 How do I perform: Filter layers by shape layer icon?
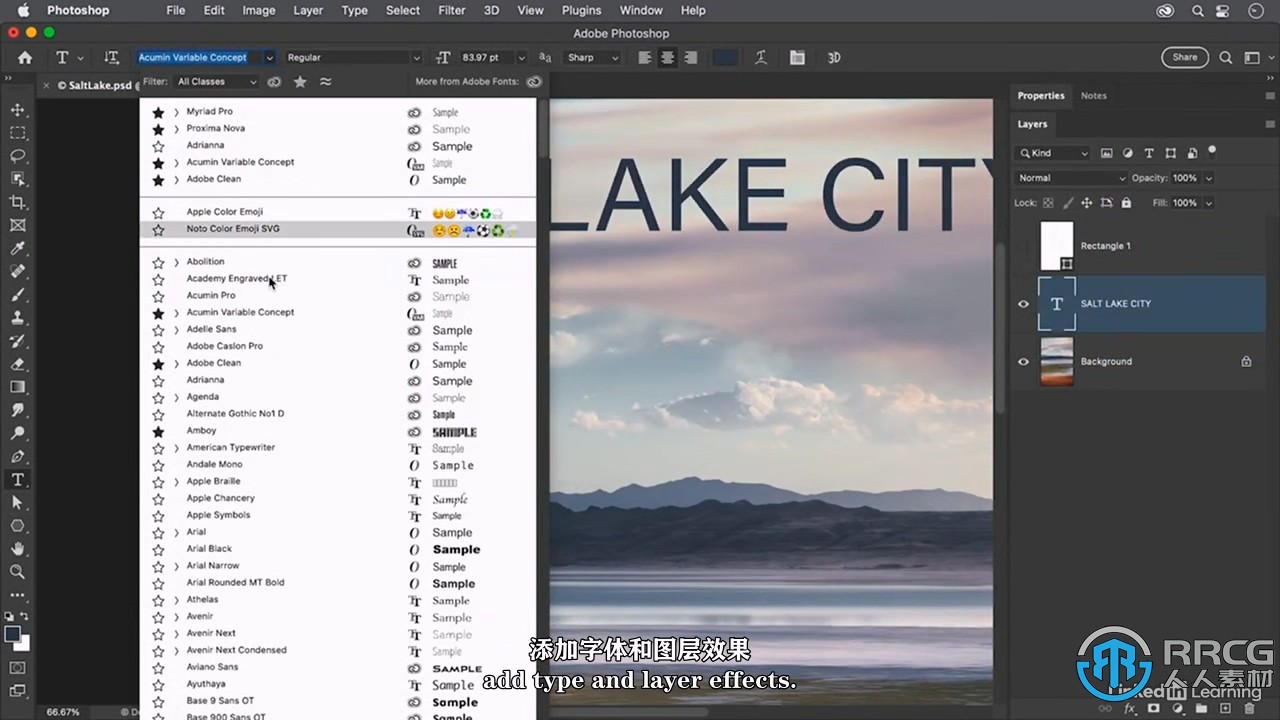tap(1170, 153)
